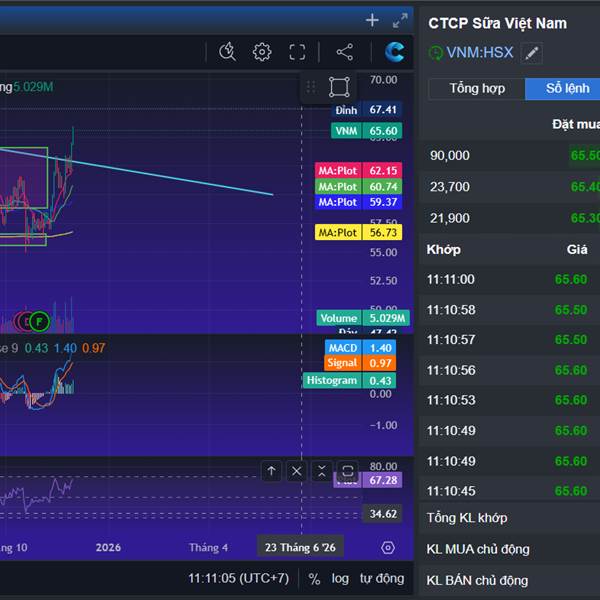Click the share chart icon

[344, 52]
